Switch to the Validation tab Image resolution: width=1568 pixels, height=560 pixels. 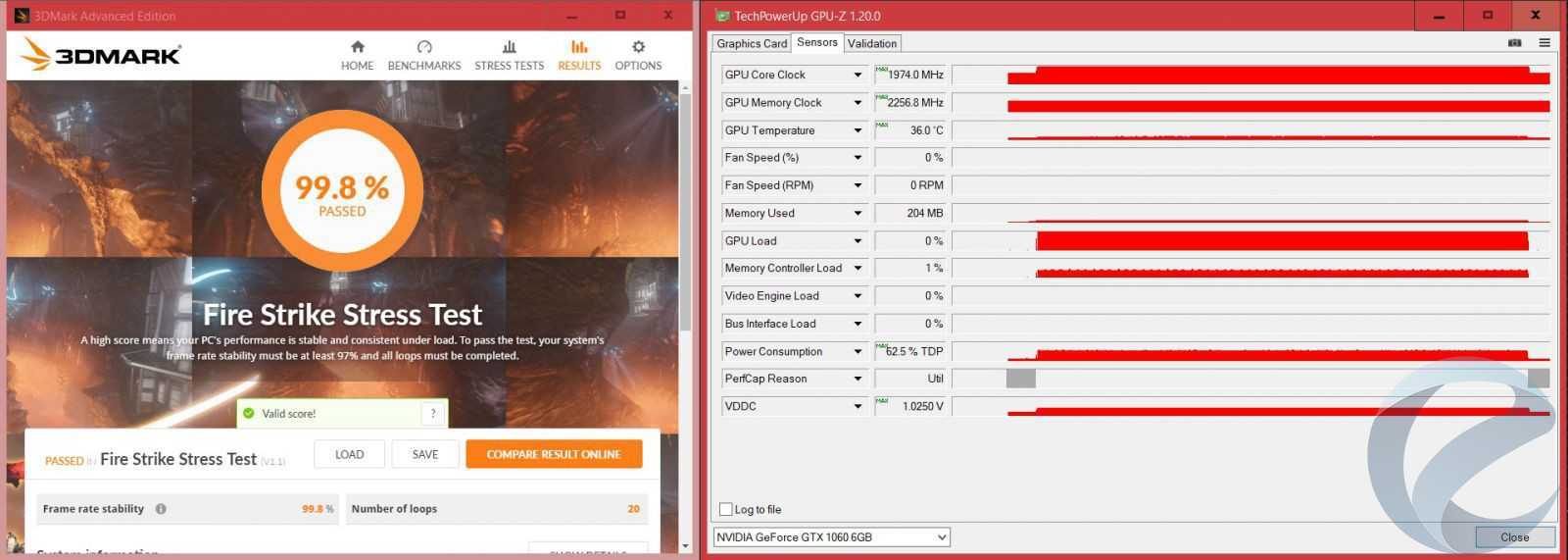click(872, 44)
